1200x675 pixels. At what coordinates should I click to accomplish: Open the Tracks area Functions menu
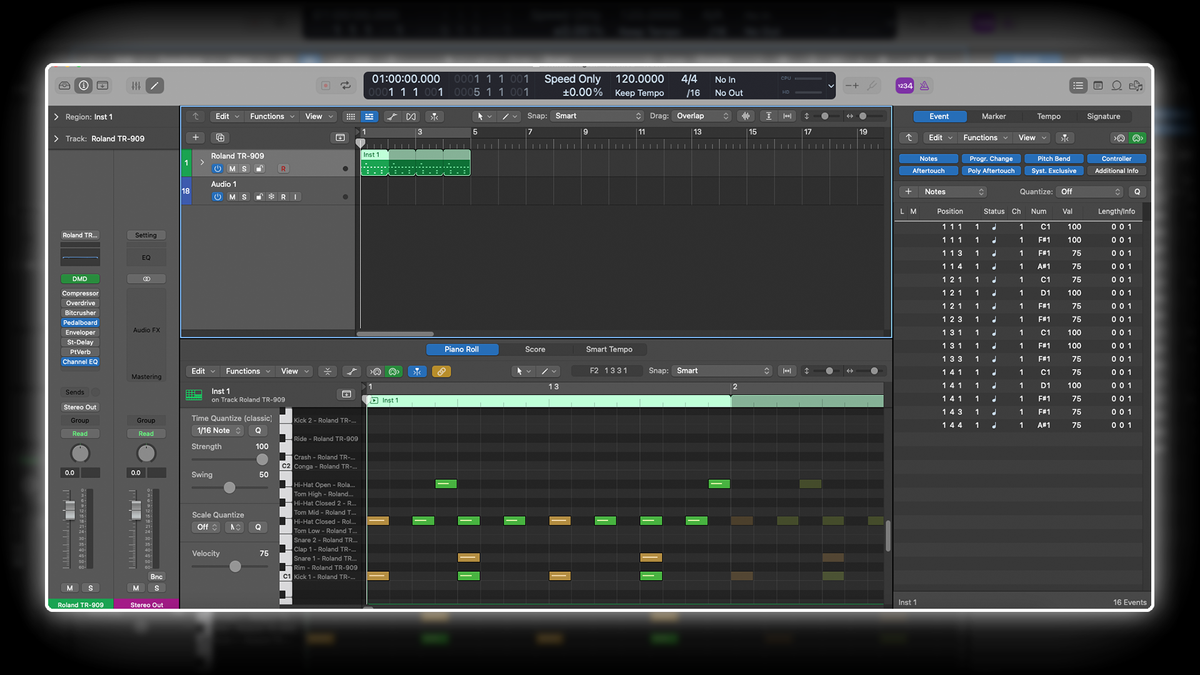[x=272, y=117]
